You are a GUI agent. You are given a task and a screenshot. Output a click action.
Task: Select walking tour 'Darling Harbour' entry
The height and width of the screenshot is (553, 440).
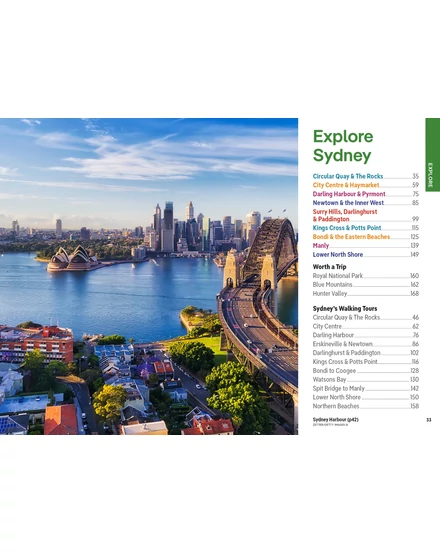tap(366, 335)
